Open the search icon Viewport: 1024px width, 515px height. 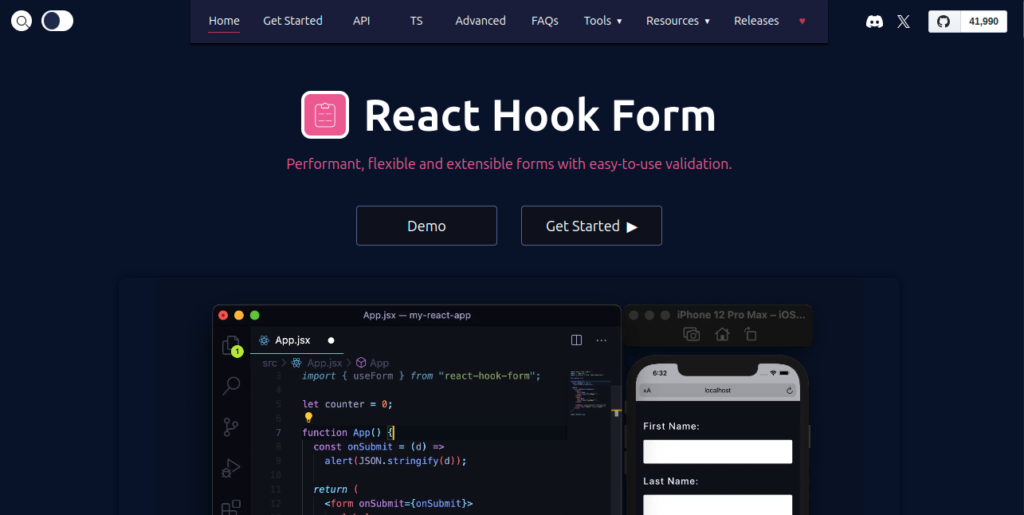[x=22, y=21]
